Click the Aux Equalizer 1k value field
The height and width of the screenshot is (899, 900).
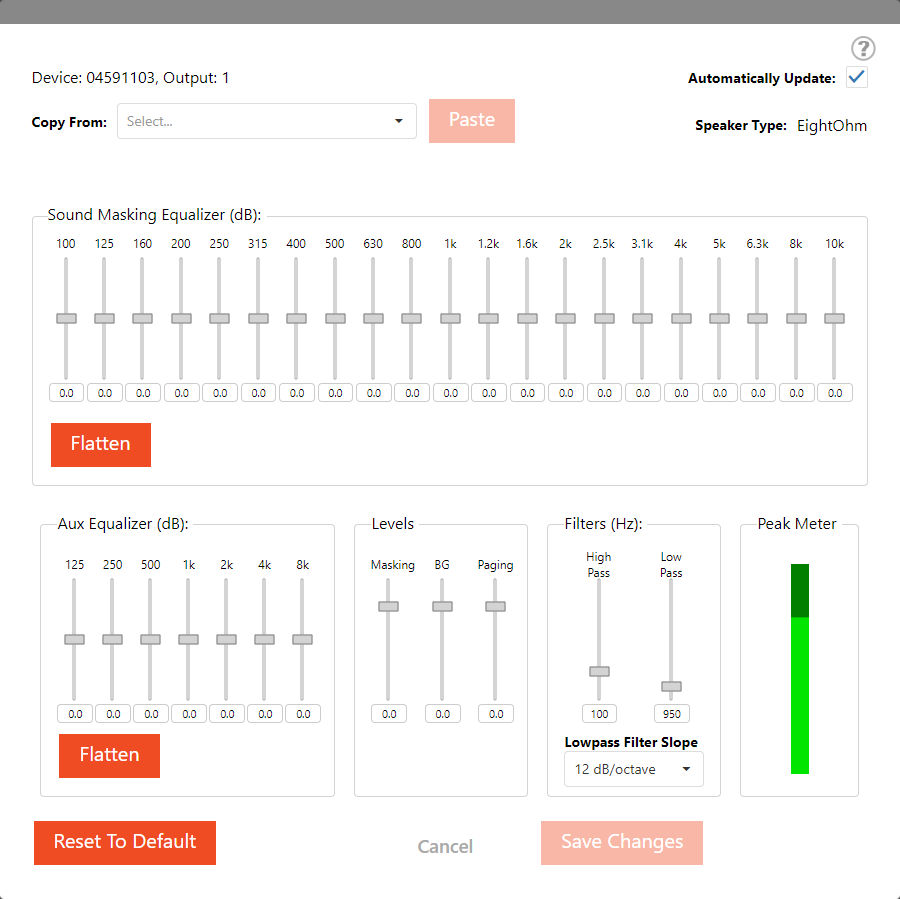point(189,714)
